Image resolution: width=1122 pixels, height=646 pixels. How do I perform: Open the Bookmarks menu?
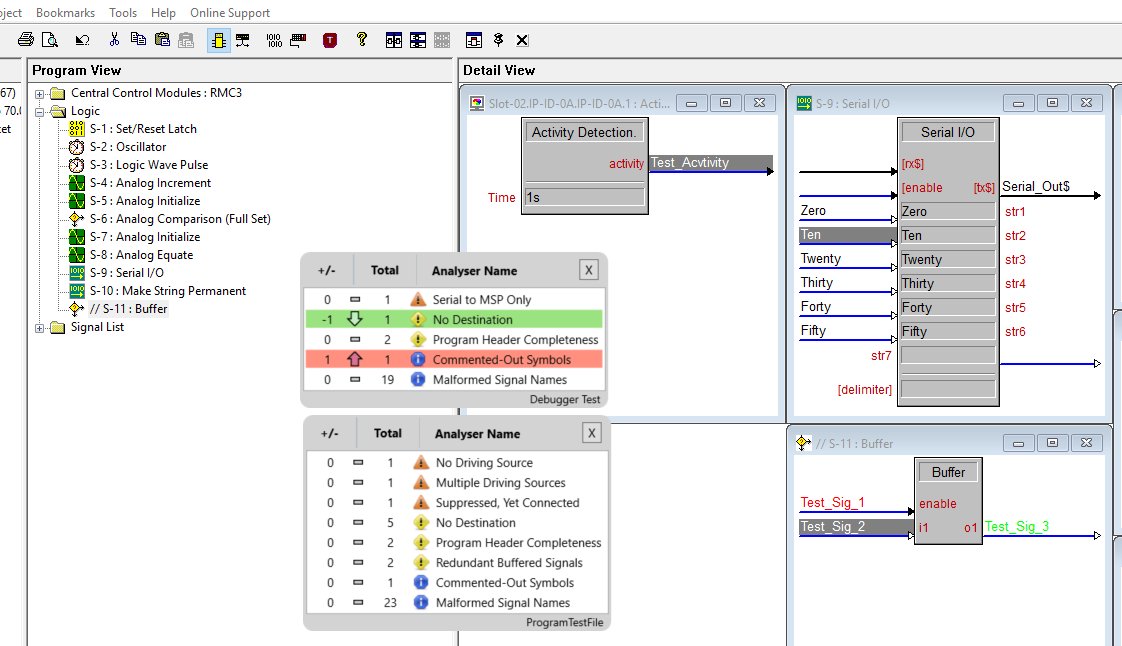tap(65, 13)
